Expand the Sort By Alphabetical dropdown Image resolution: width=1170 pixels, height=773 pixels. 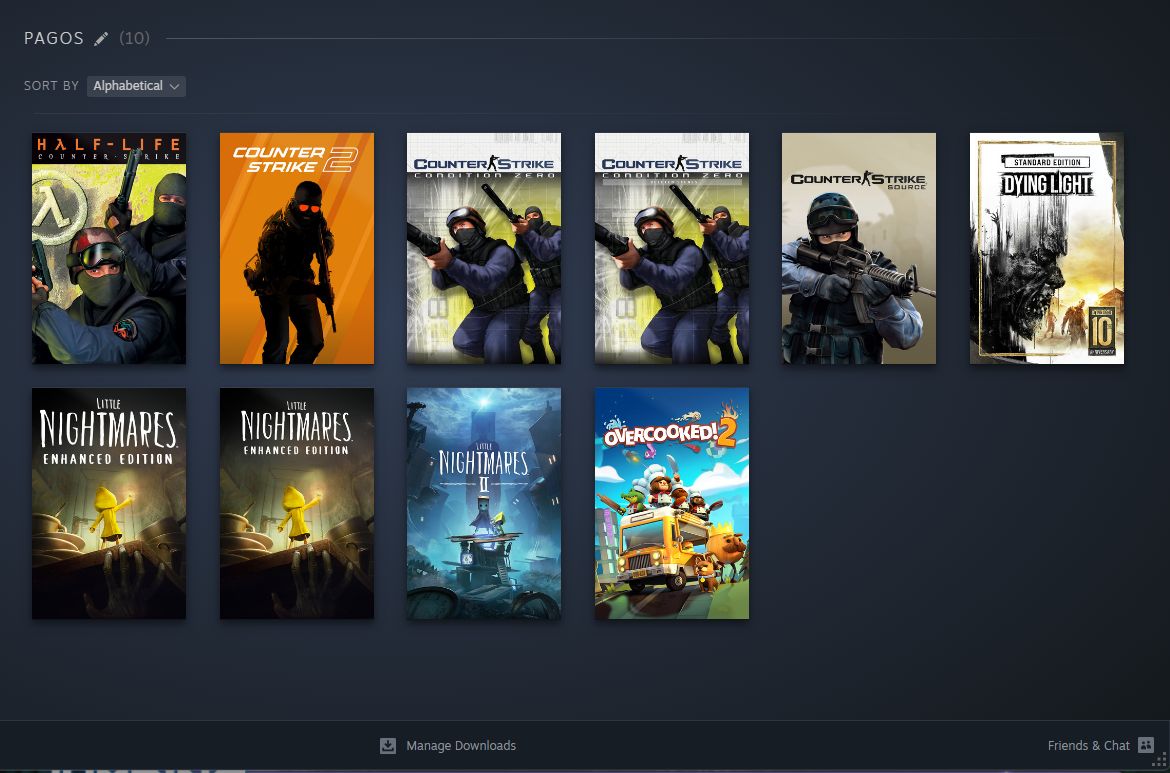(136, 86)
